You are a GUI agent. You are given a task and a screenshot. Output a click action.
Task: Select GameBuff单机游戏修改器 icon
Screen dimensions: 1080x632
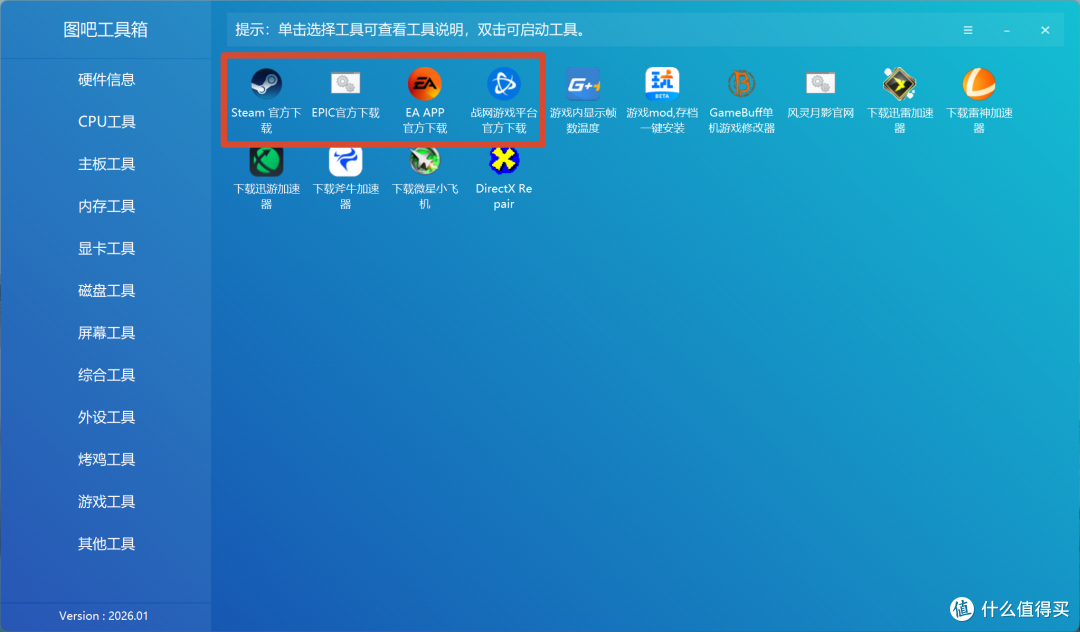point(741,84)
